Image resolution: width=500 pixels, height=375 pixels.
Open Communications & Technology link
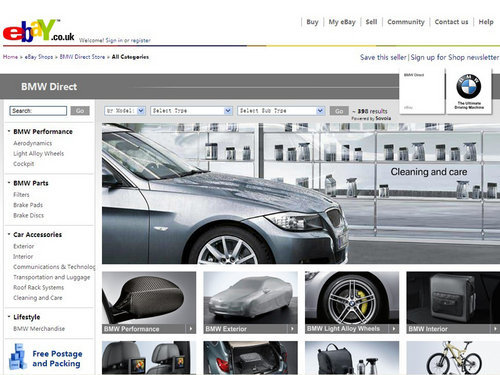tap(54, 267)
